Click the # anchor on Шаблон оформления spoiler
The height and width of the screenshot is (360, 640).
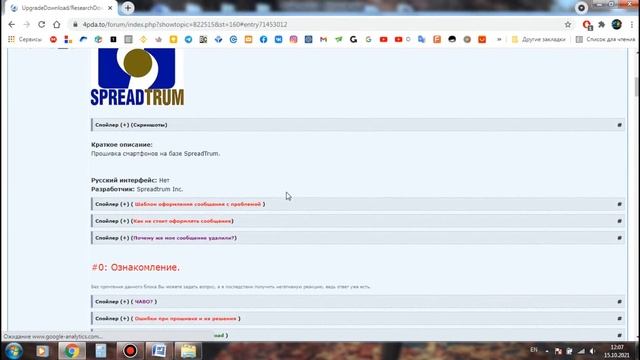tap(619, 204)
